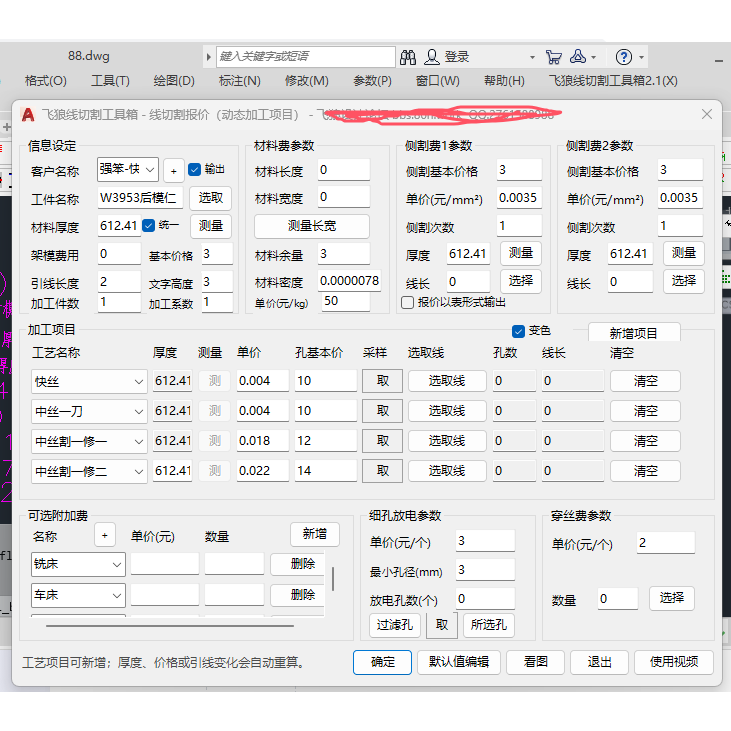Click 测量 button beside 材料厚度
Image resolution: width=731 pixels, height=731 pixels.
[211, 226]
